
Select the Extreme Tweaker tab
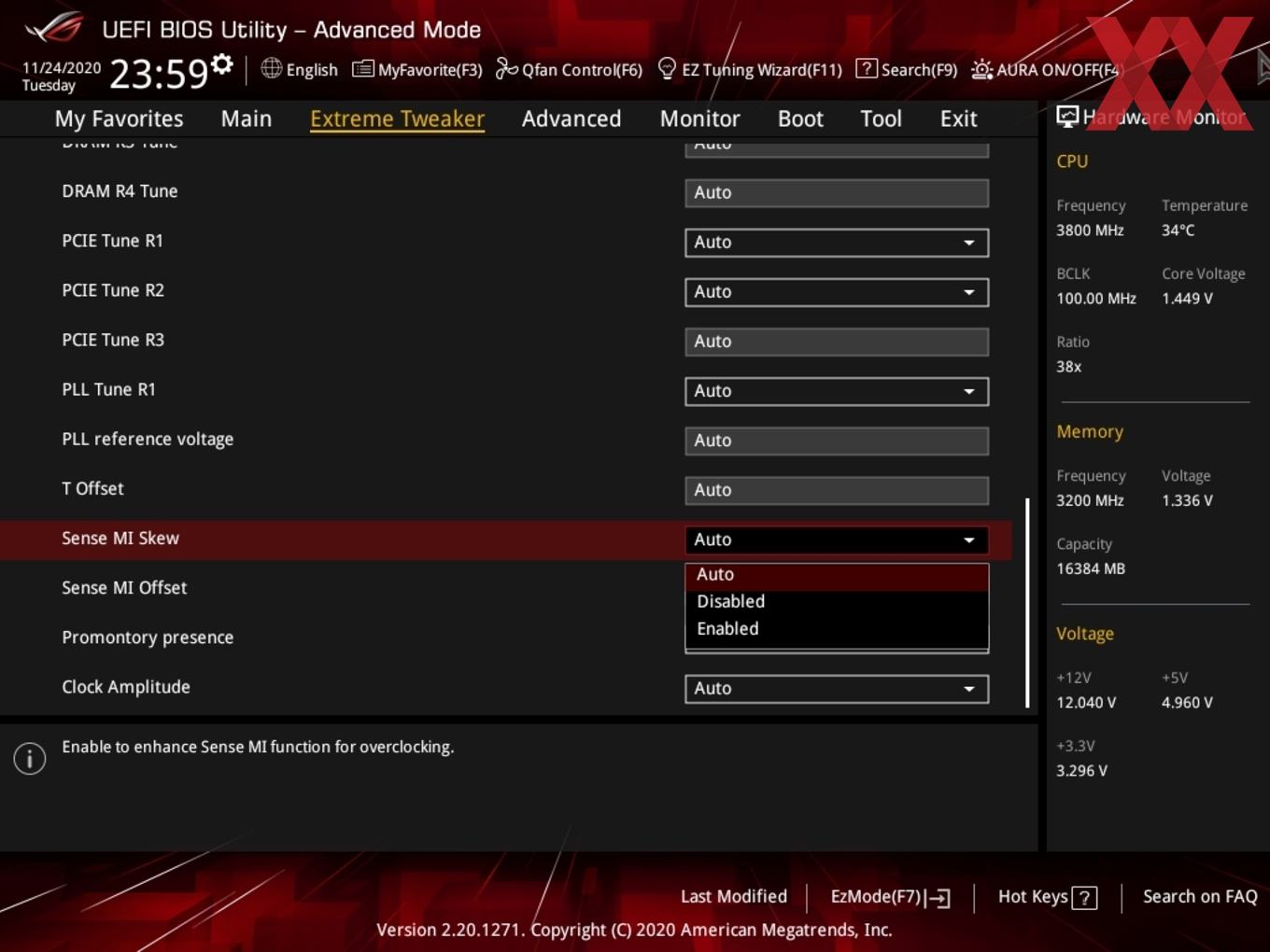397,119
